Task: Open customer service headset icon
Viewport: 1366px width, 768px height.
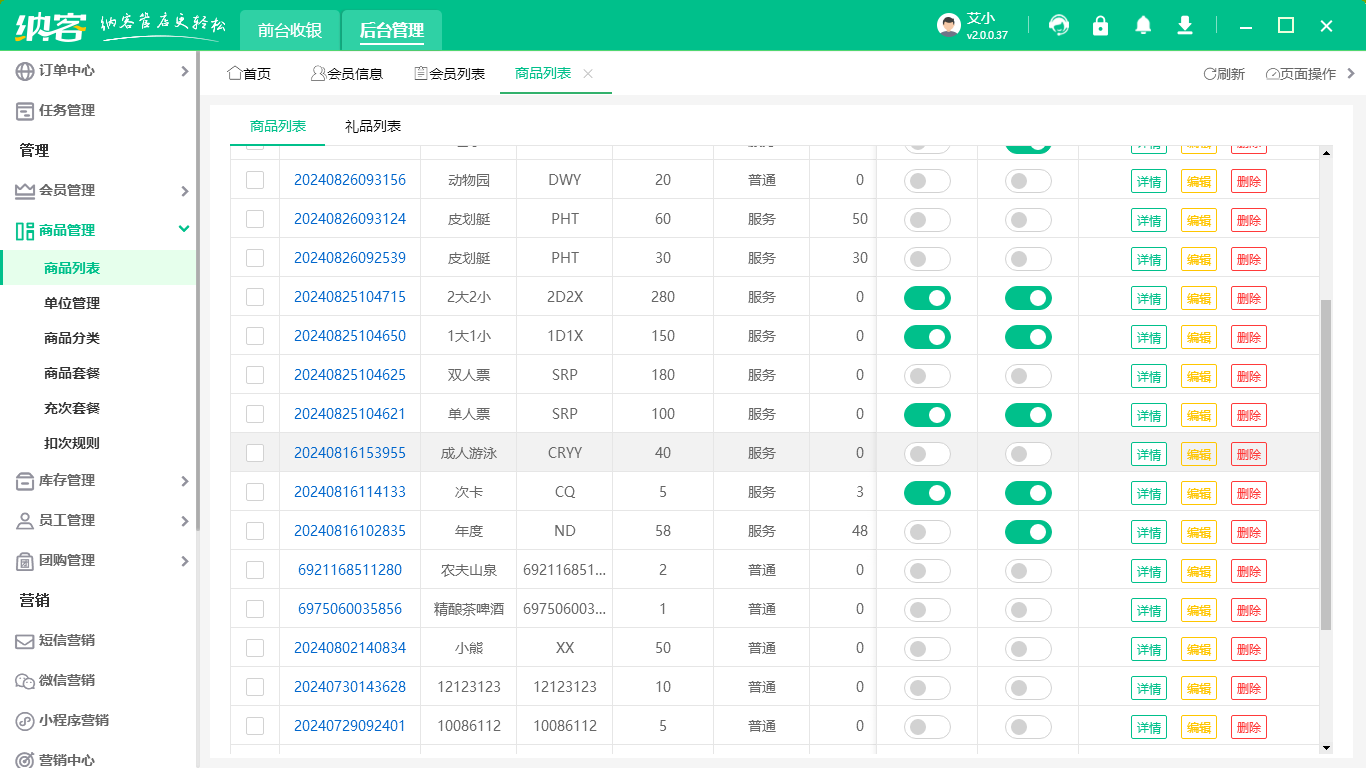Action: coord(1059,26)
